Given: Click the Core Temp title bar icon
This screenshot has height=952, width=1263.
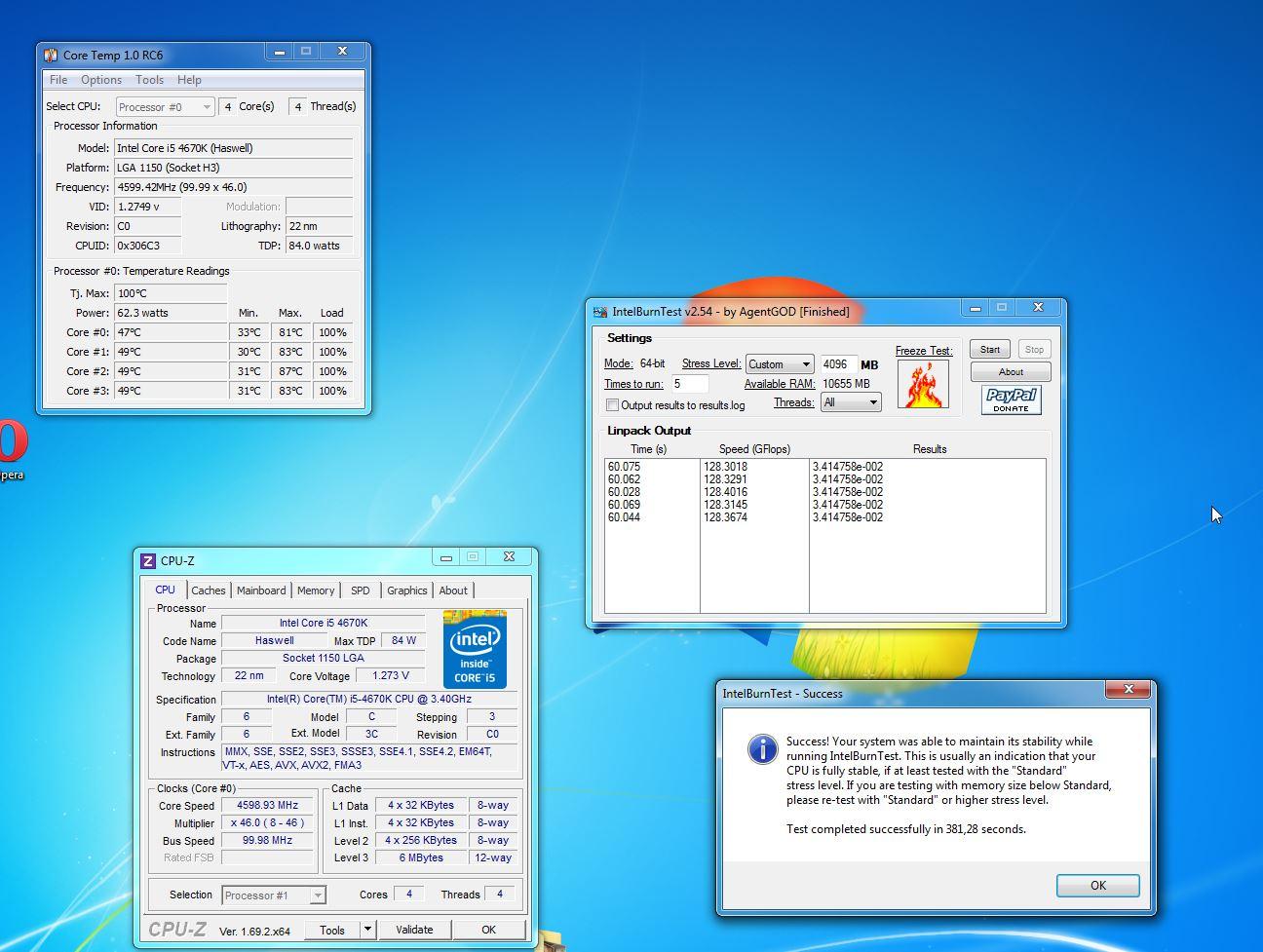Looking at the screenshot, I should pyautogui.click(x=51, y=55).
